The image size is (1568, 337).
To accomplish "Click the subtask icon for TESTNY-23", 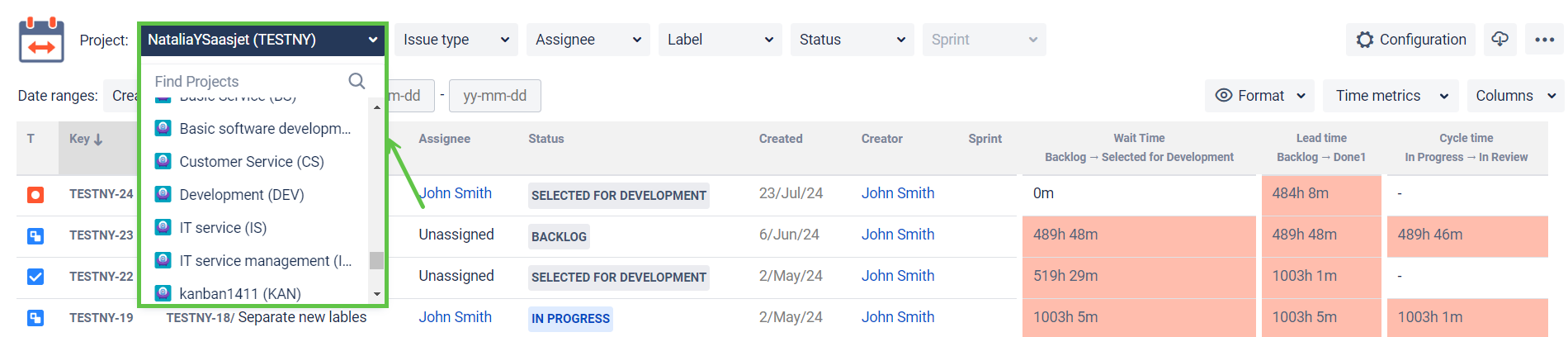I will tap(35, 236).
